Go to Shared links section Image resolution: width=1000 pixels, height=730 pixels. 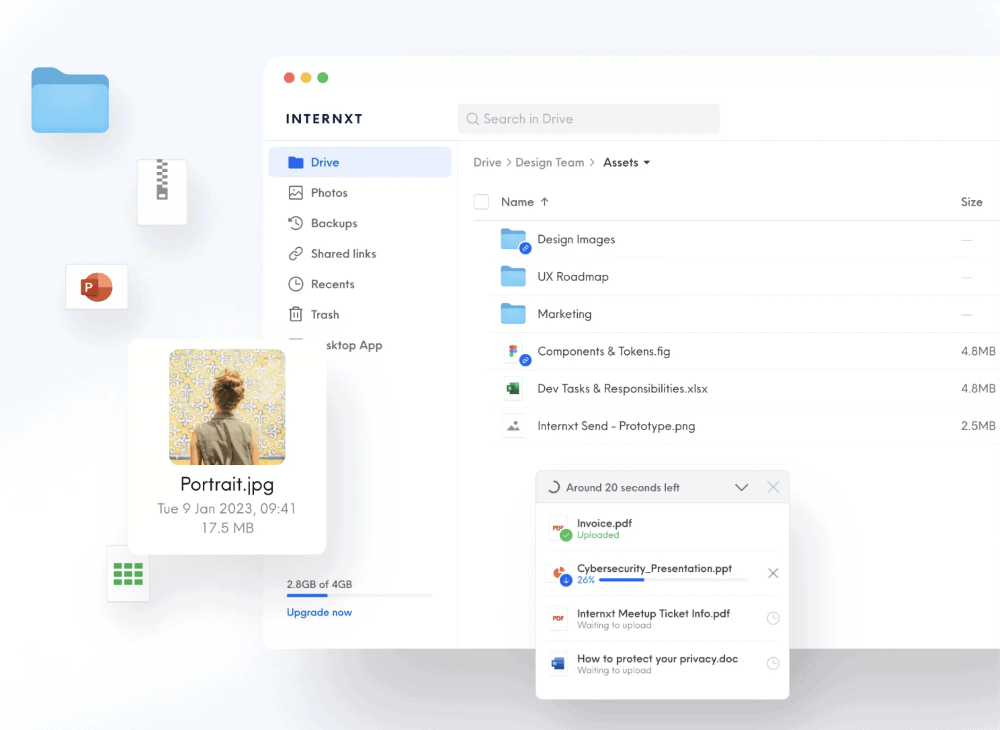coord(343,254)
